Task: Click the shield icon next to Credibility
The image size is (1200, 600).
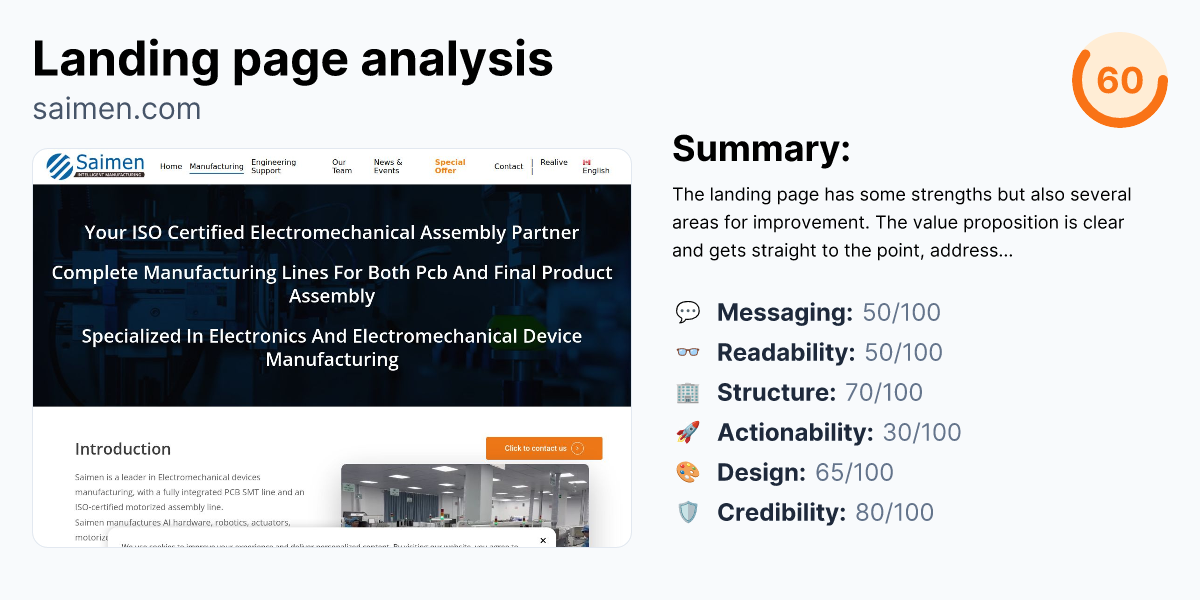Action: click(689, 512)
